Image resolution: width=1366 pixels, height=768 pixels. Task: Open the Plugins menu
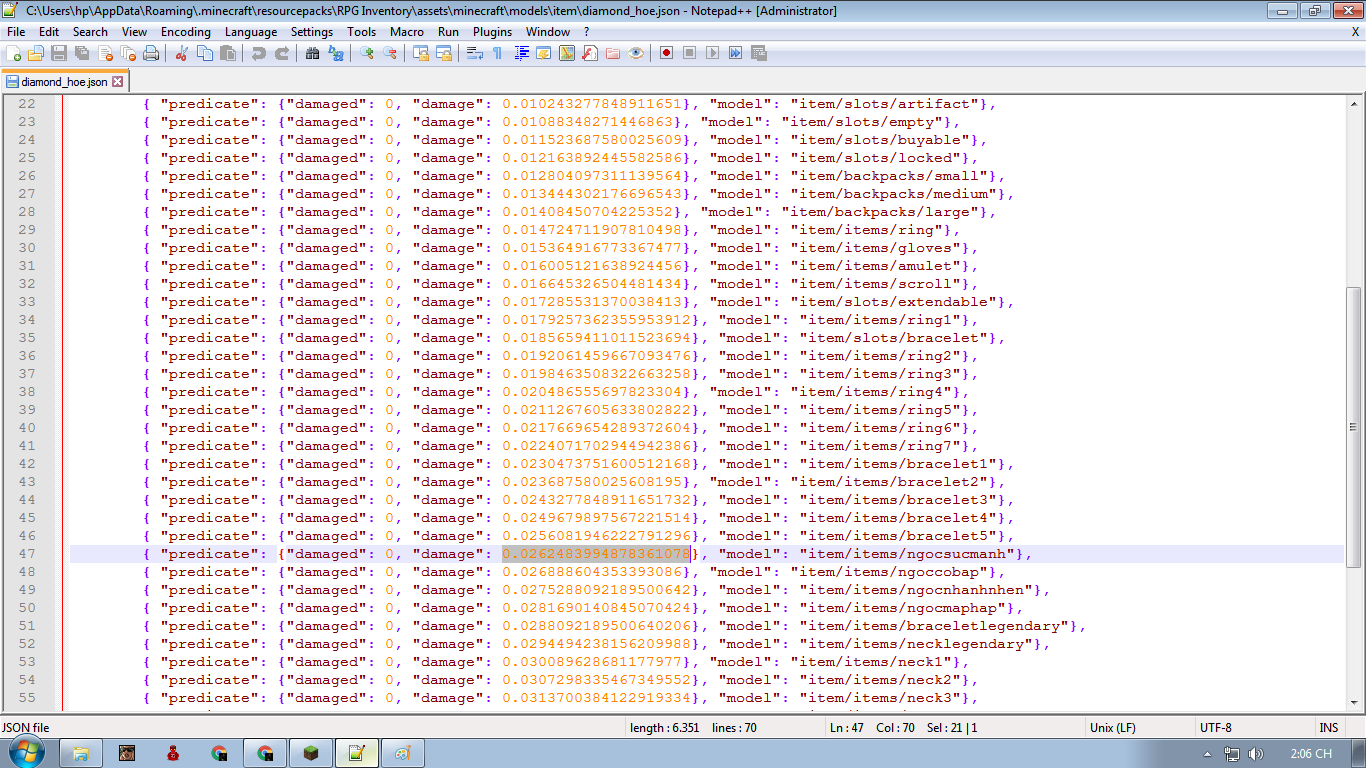(x=492, y=31)
